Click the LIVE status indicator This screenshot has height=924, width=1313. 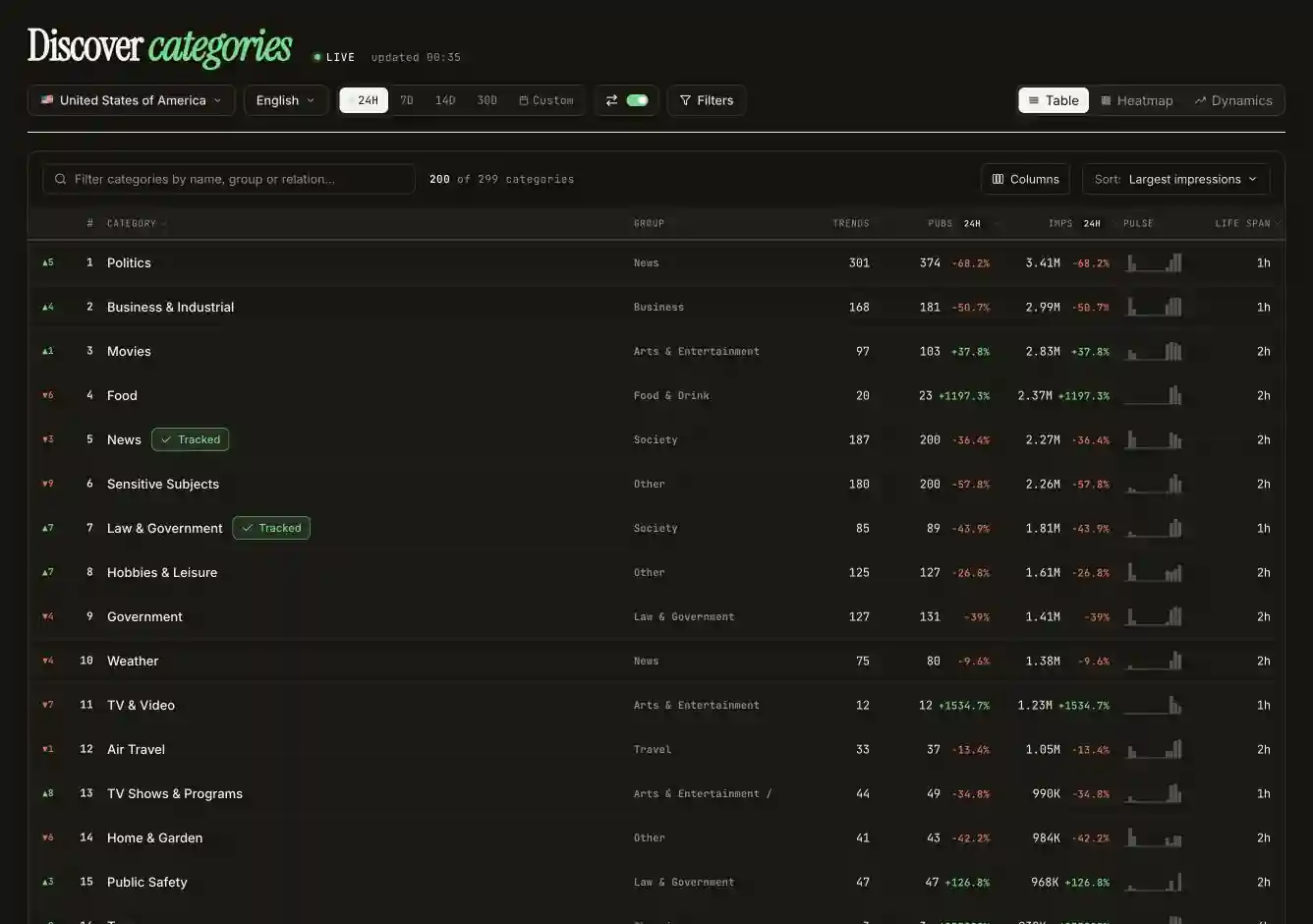click(334, 57)
